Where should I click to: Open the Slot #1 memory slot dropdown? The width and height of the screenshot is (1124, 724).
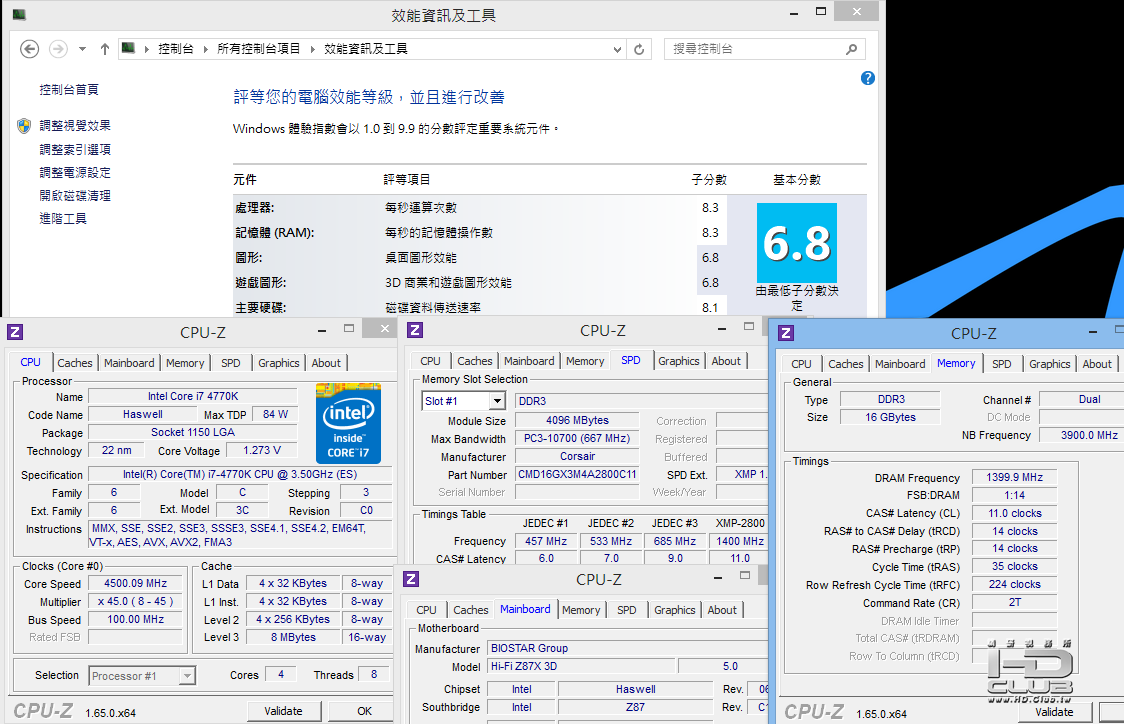497,401
